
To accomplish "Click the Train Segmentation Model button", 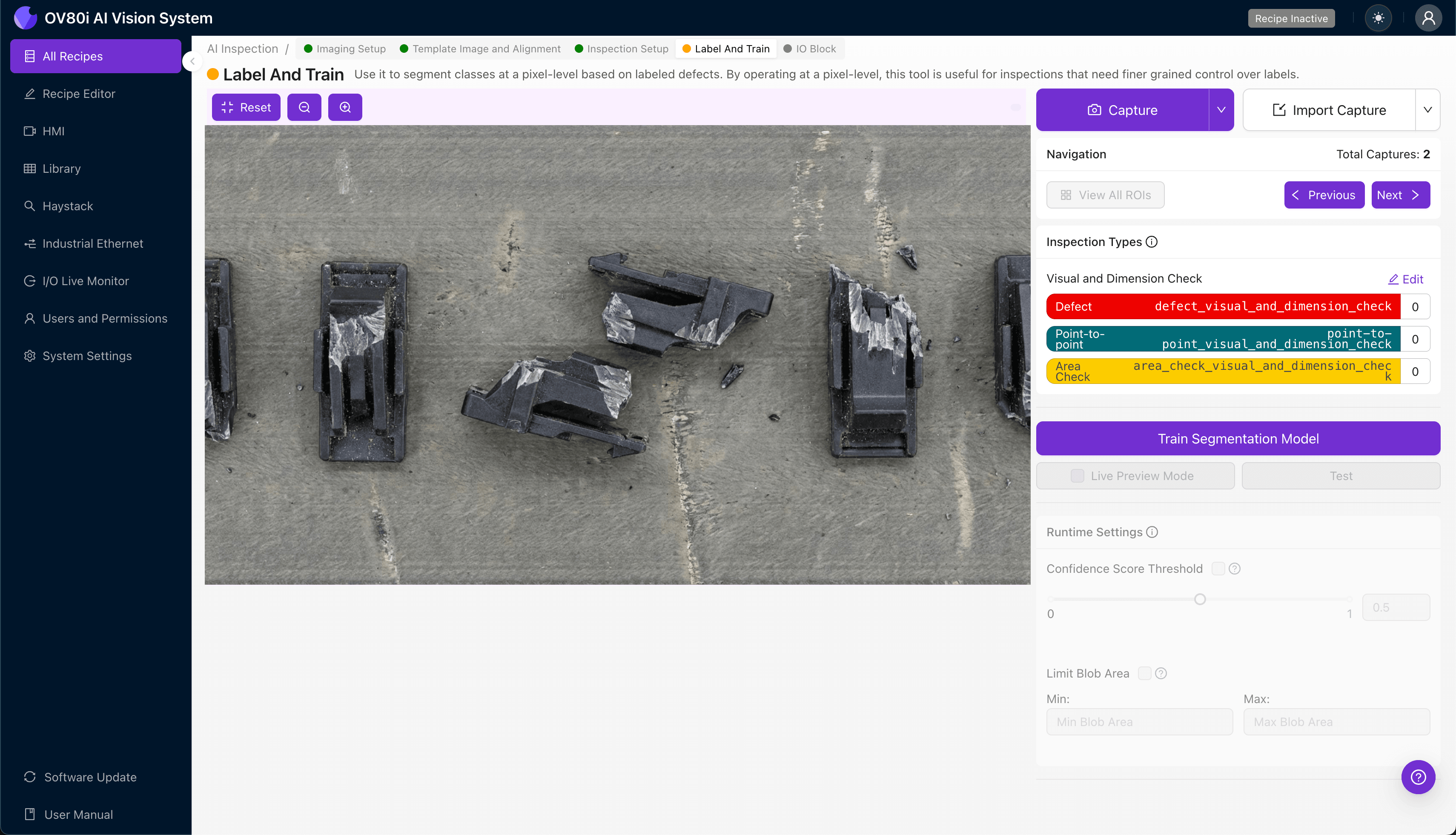I will pos(1238,439).
